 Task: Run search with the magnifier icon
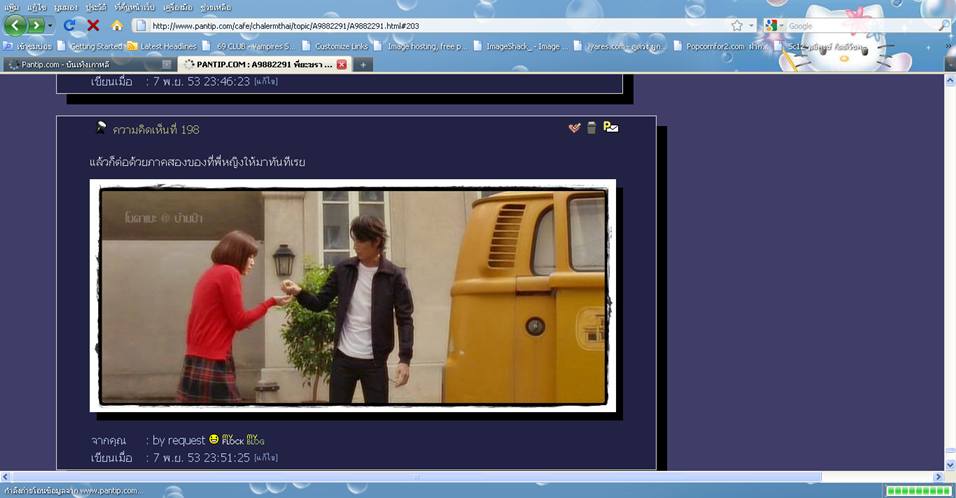pyautogui.click(x=944, y=26)
